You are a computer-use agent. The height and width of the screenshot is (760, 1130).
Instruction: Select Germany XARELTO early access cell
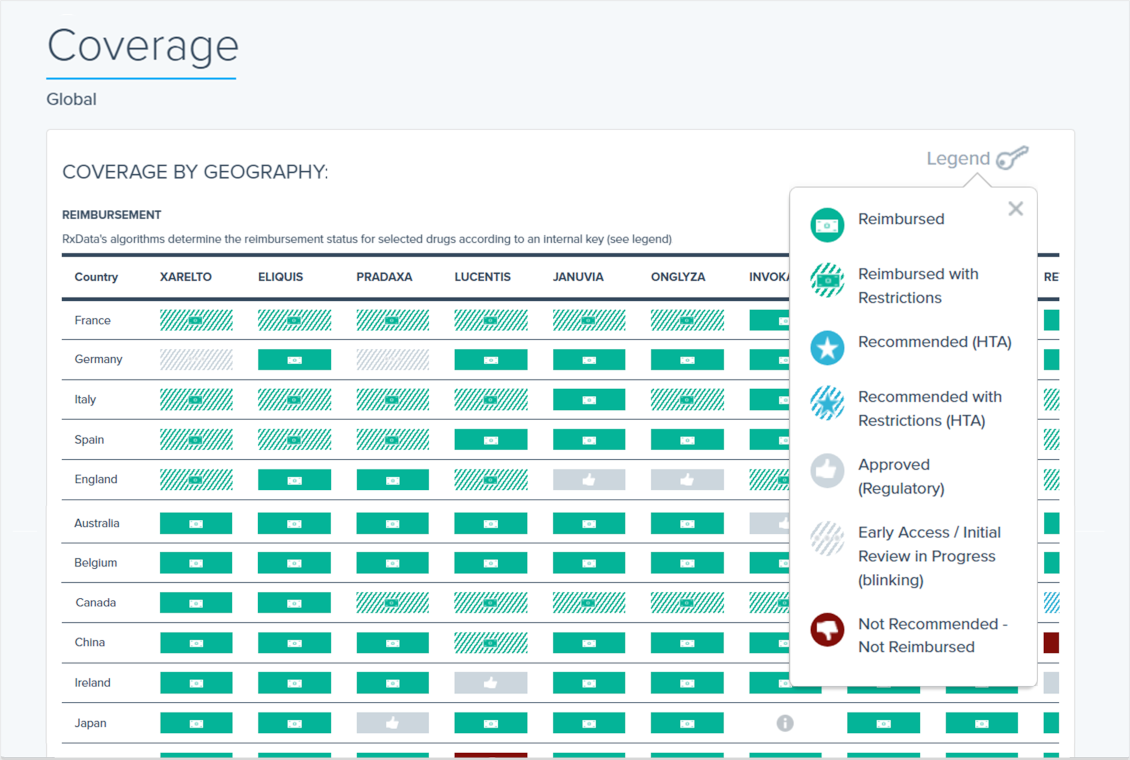pyautogui.click(x=196, y=359)
